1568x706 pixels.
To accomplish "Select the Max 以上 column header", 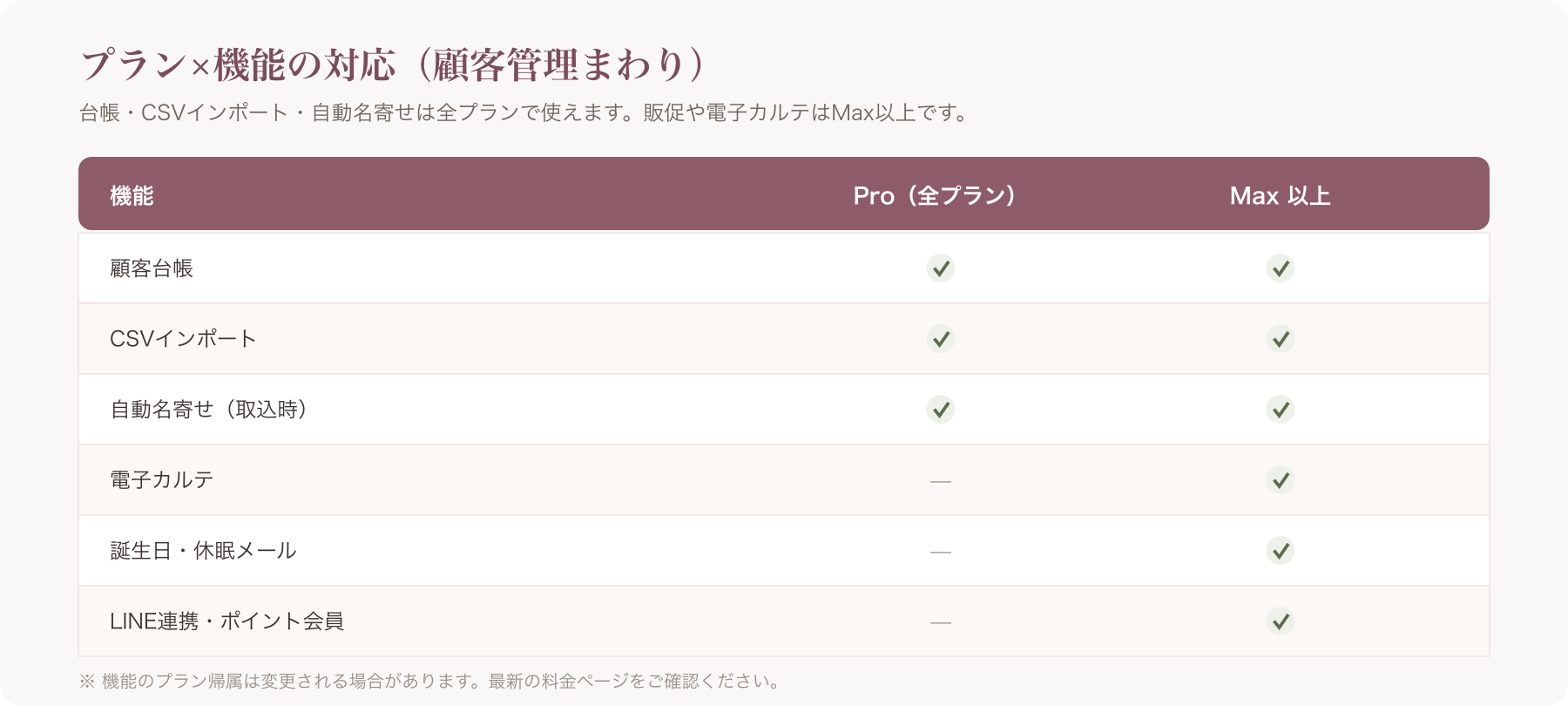I will click(x=1281, y=195).
